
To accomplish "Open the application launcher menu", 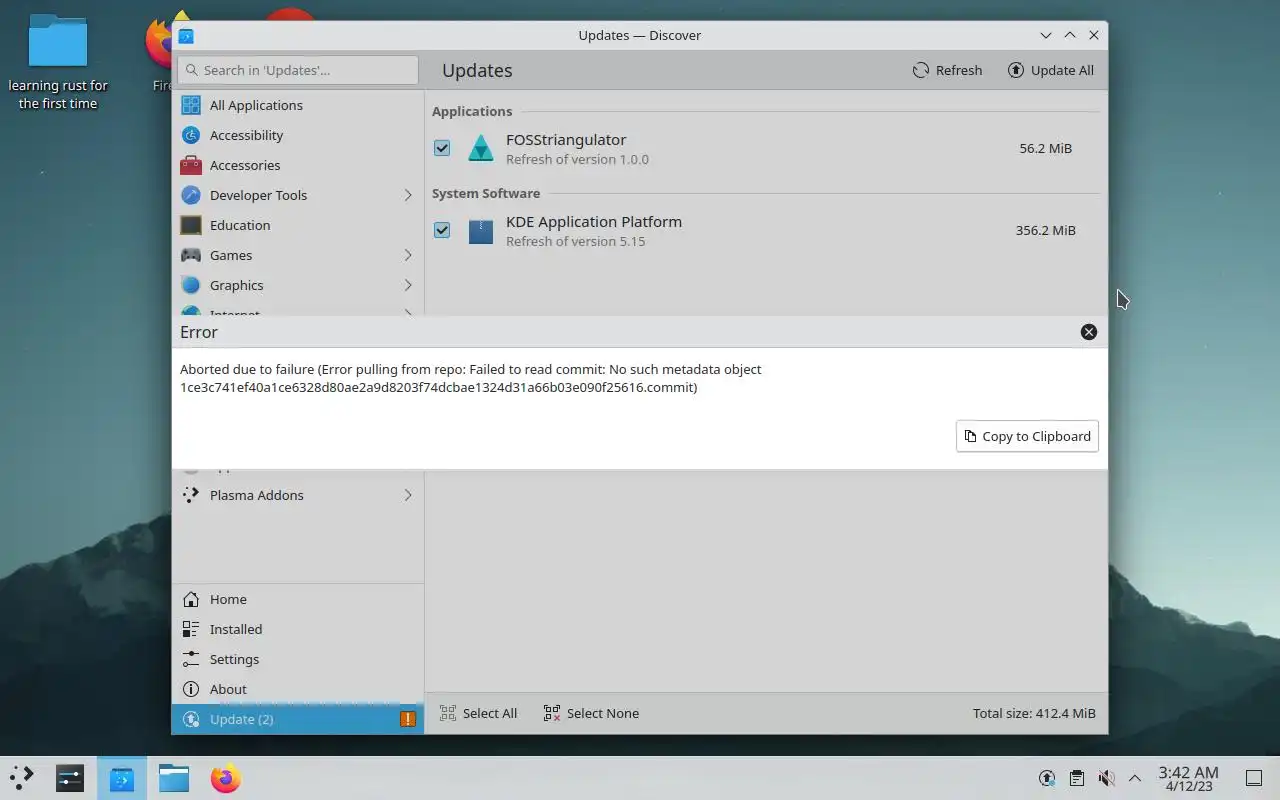I will click(22, 778).
